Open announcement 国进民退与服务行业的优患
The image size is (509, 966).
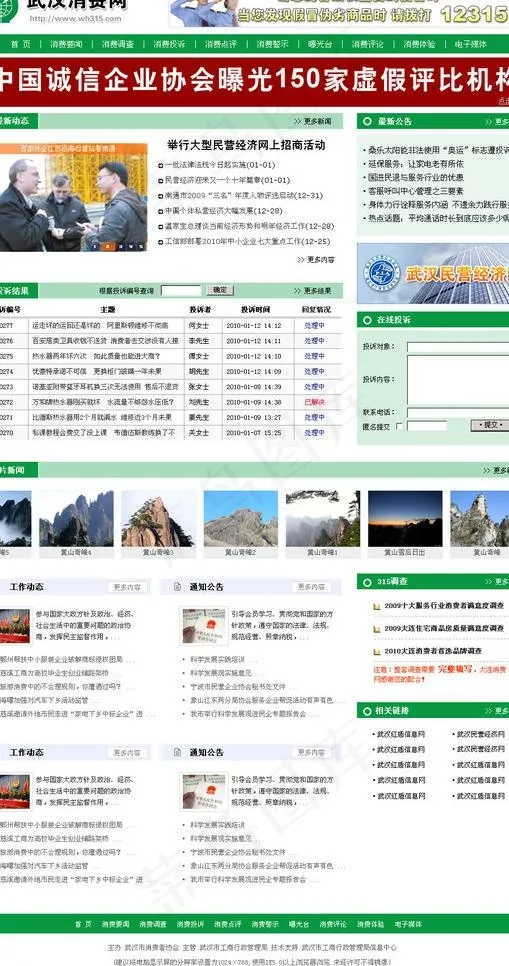(416, 177)
